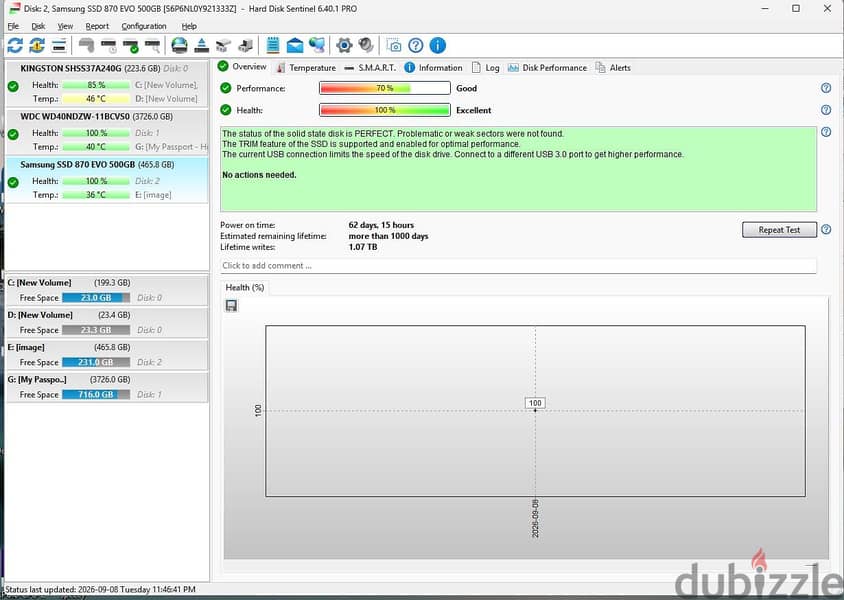Click the disk icon with green checkmark

(131, 46)
